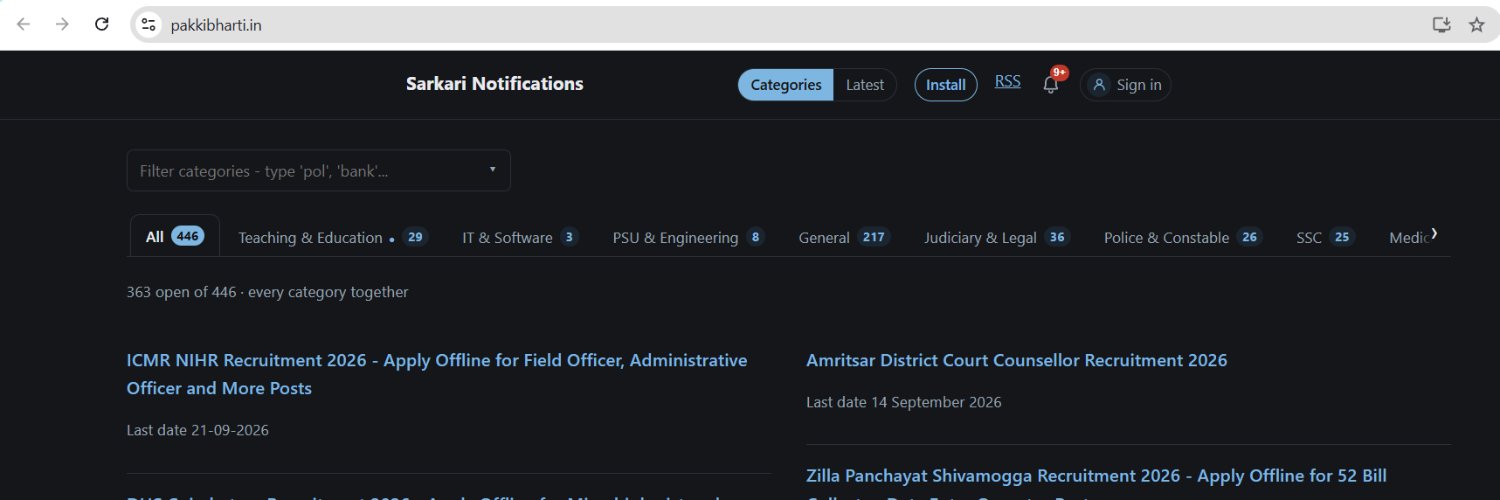Open the notifications bell
The width and height of the screenshot is (1500, 500).
click(x=1051, y=85)
